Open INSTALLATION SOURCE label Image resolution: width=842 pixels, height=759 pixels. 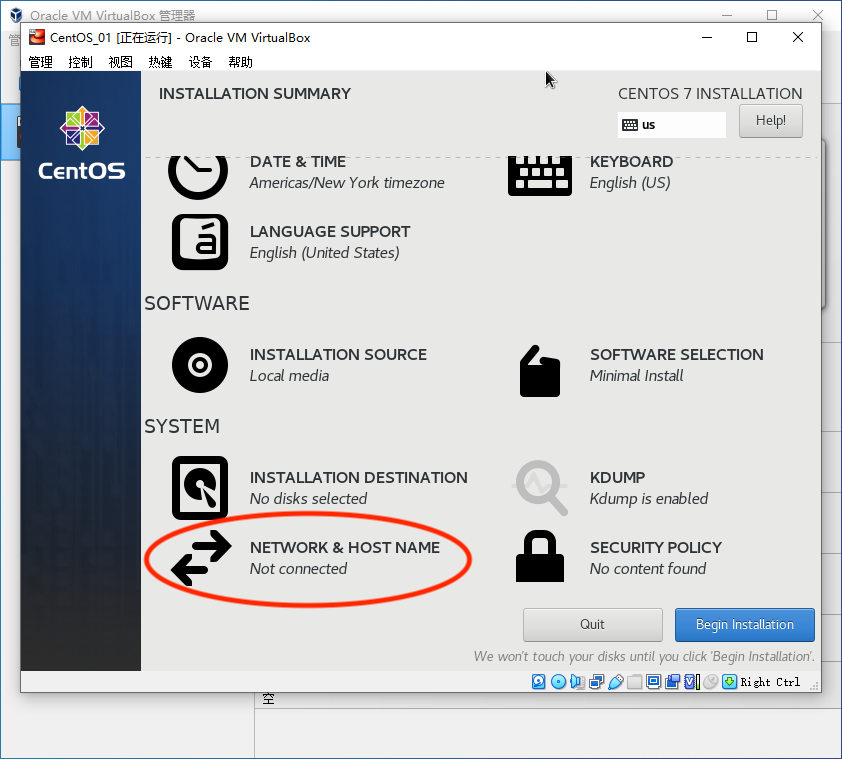click(338, 355)
